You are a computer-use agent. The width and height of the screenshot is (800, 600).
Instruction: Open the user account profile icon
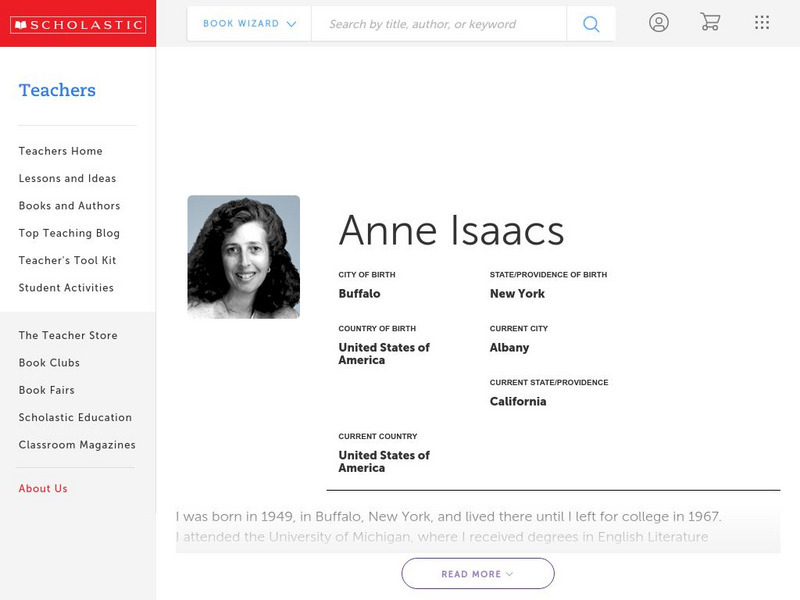click(x=658, y=23)
